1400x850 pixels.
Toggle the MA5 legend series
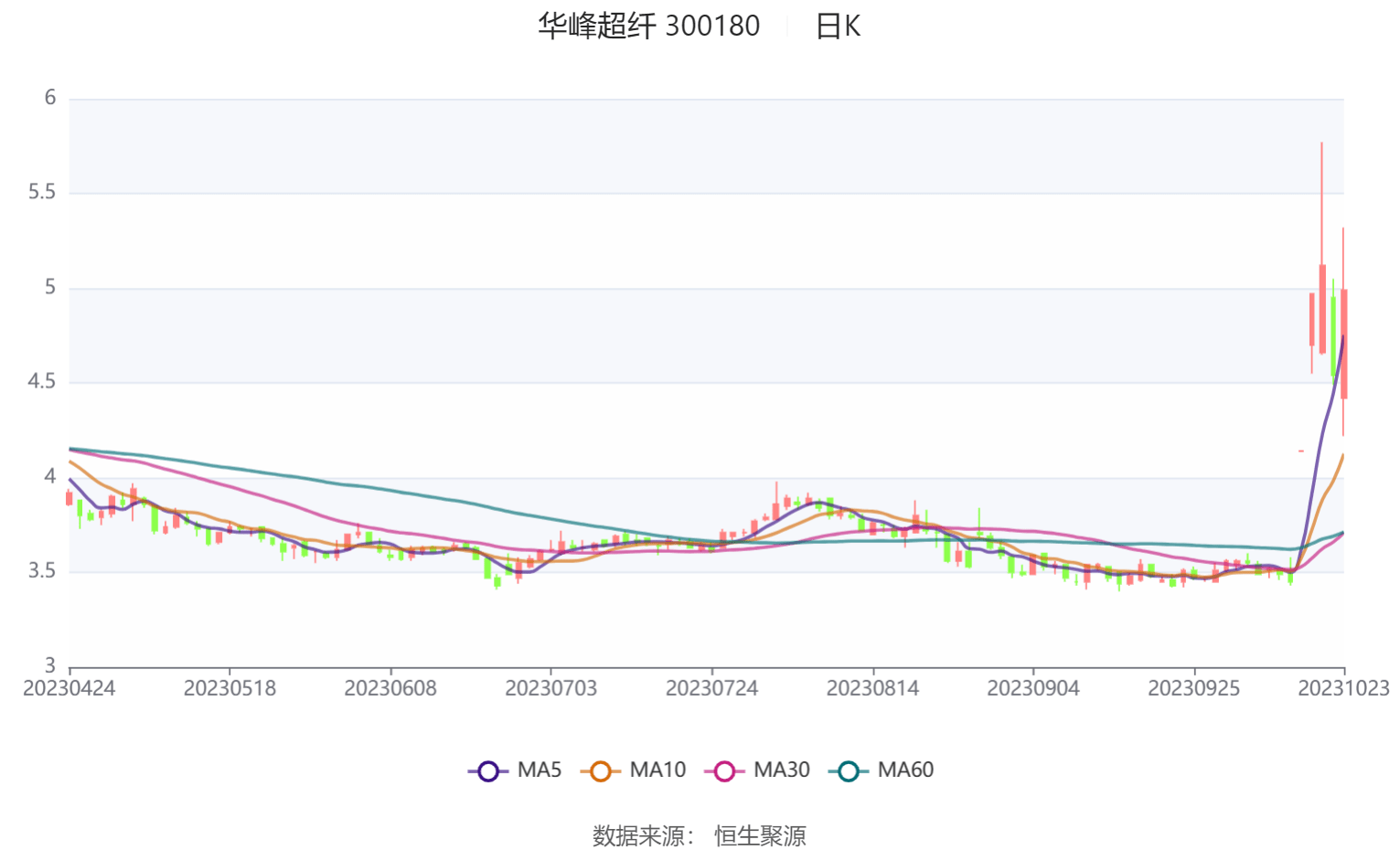pos(515,770)
